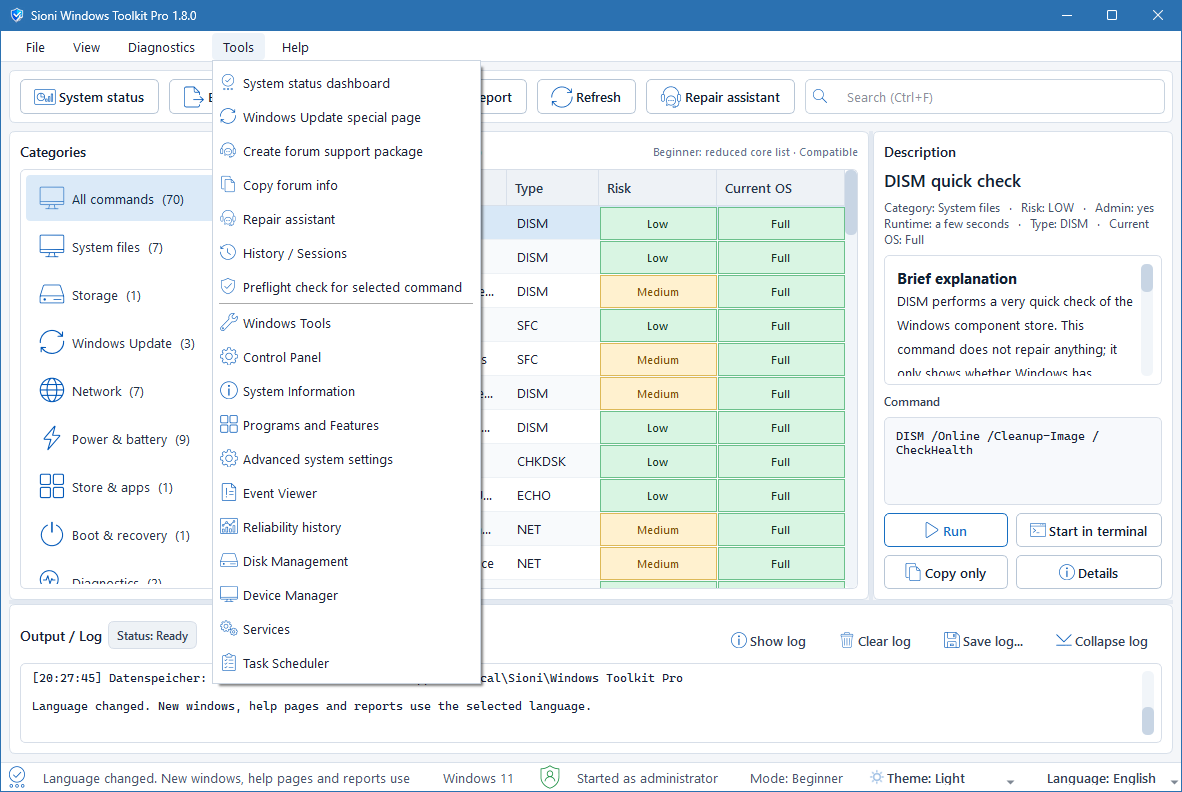Click the Store & apps squares icon
The image size is (1182, 792).
point(51,486)
